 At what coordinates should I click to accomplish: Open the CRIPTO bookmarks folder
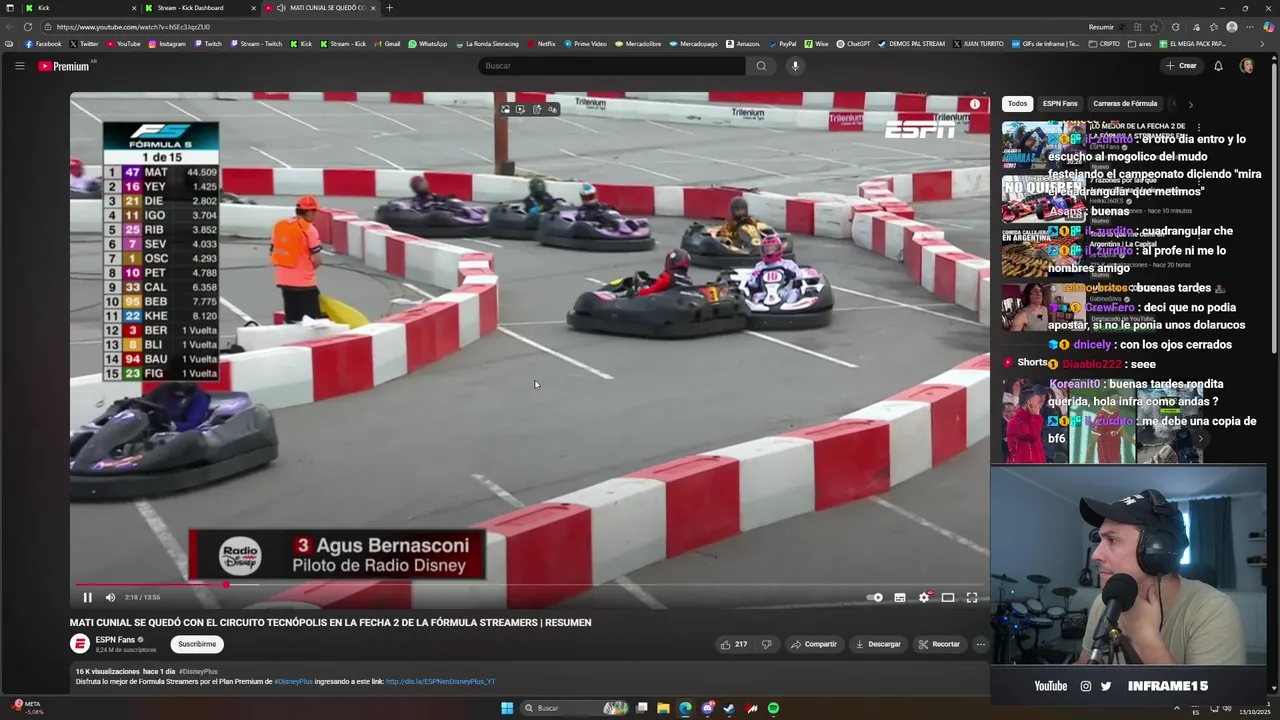(x=1104, y=44)
